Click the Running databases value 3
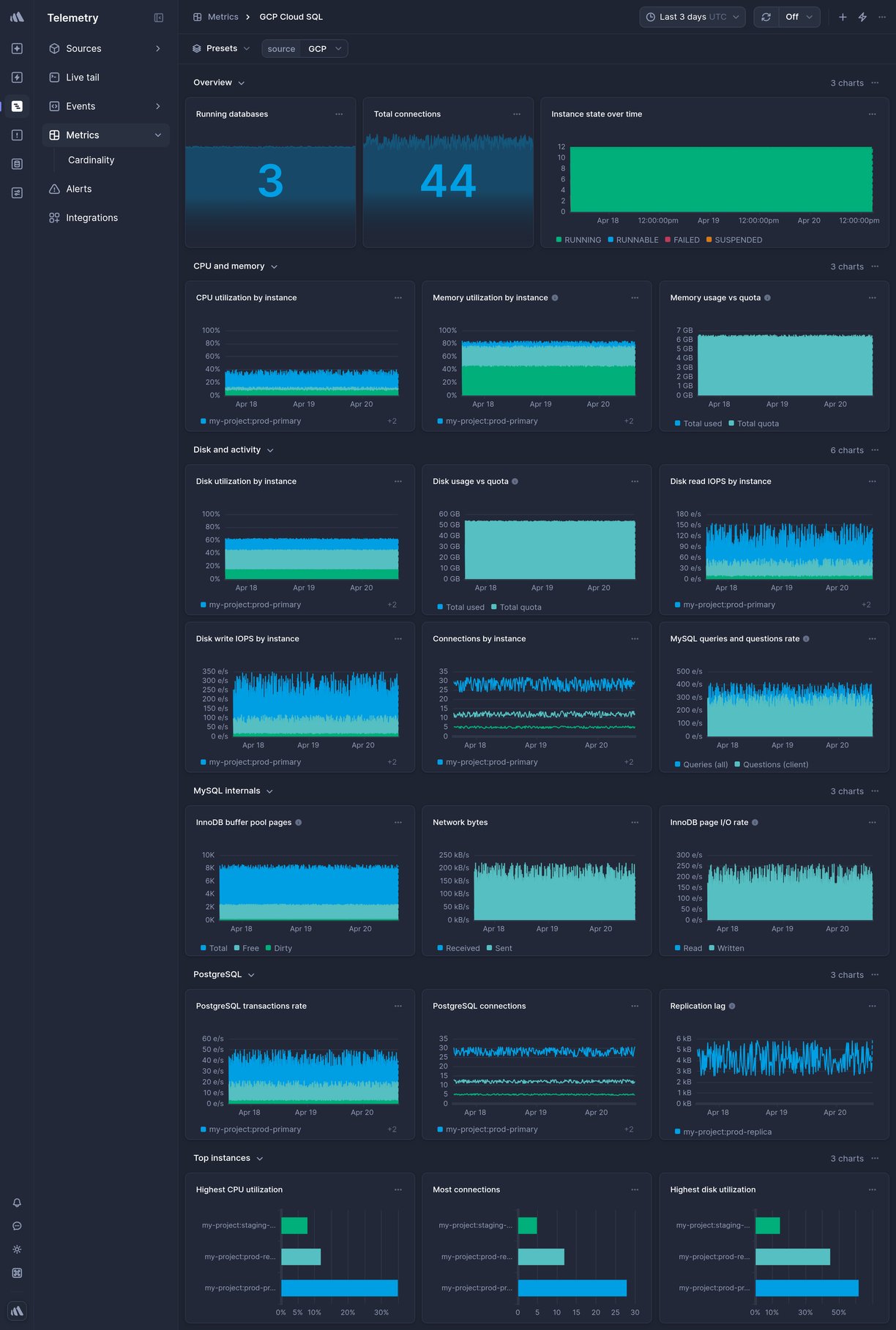Screen dimensions: 896x1330 (x=270, y=181)
